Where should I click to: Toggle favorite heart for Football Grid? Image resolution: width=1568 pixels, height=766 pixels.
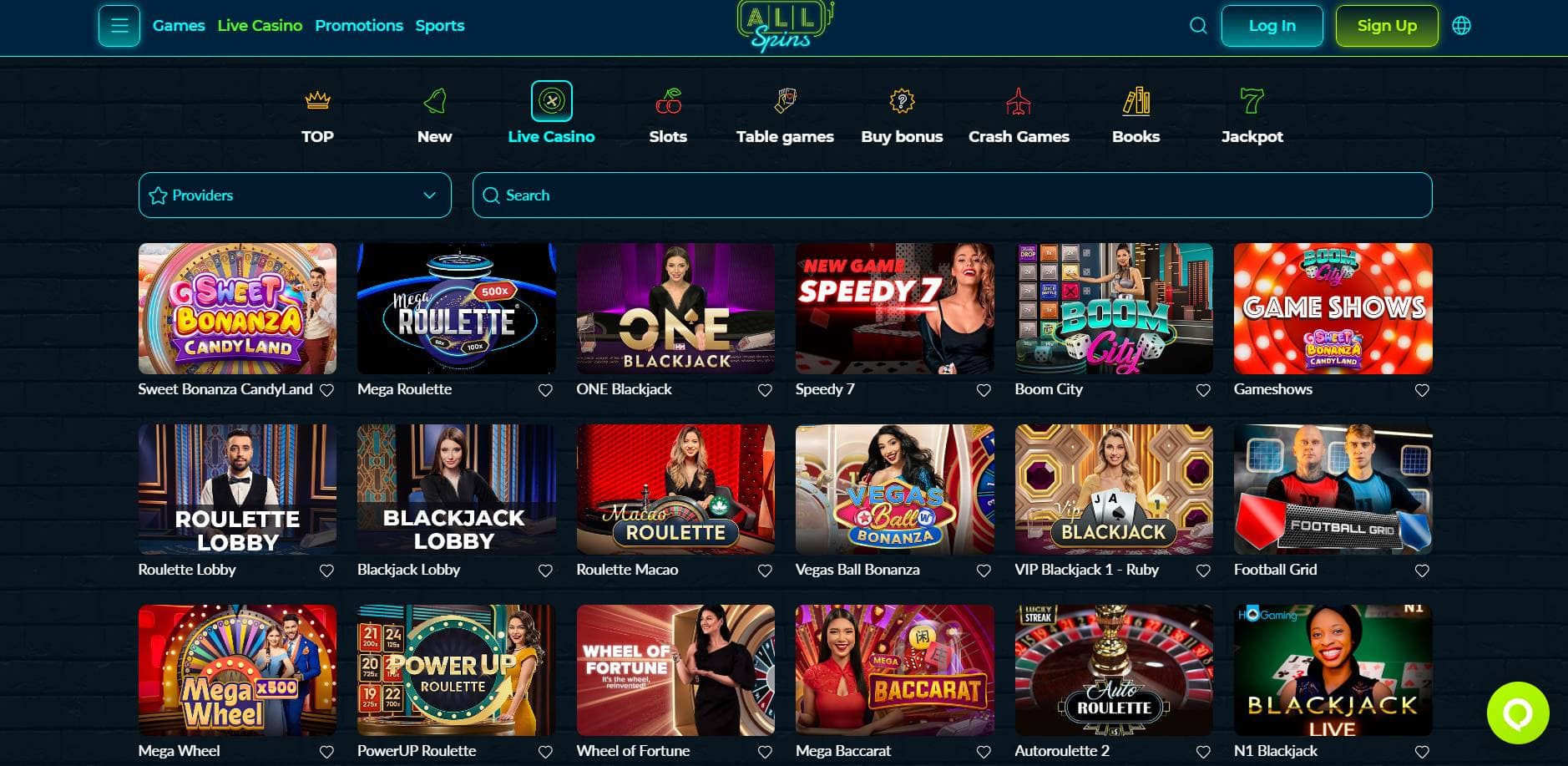[1422, 571]
